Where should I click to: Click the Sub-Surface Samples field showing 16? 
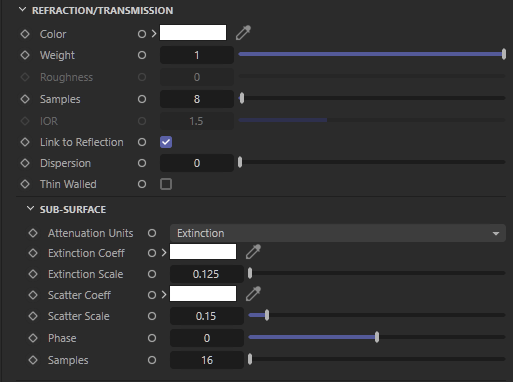pos(207,360)
